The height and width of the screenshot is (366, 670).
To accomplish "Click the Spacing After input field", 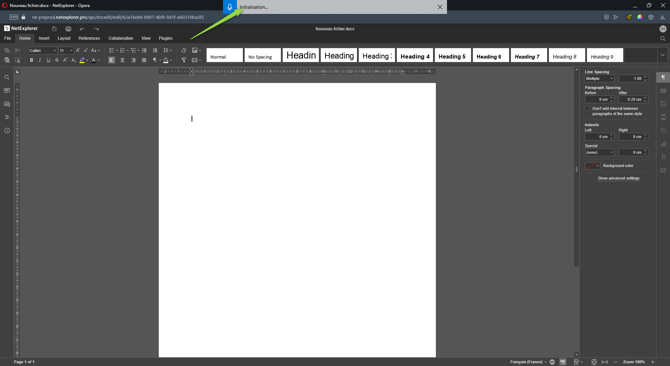I will pyautogui.click(x=633, y=100).
